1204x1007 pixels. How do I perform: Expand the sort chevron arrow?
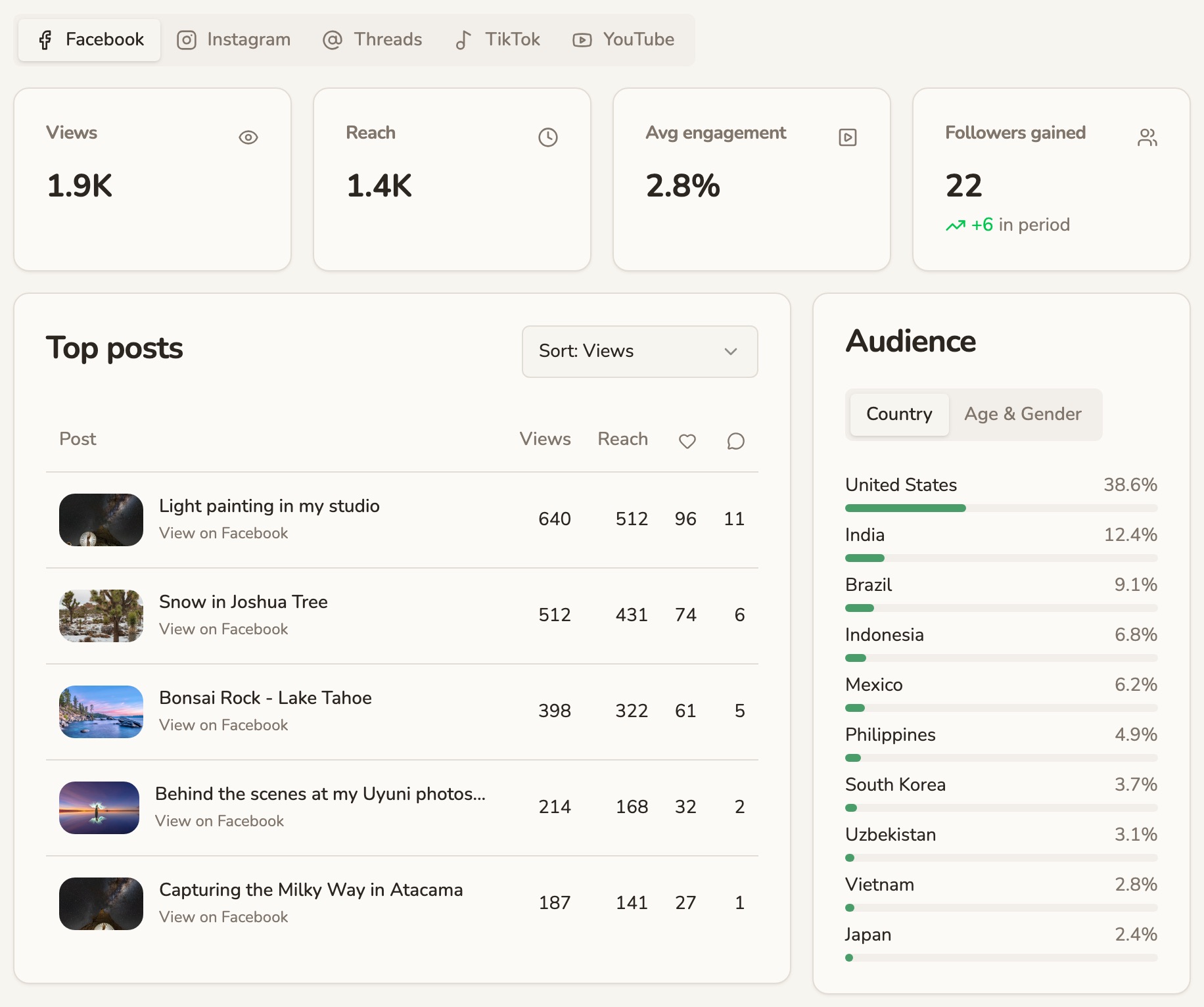[x=731, y=352]
